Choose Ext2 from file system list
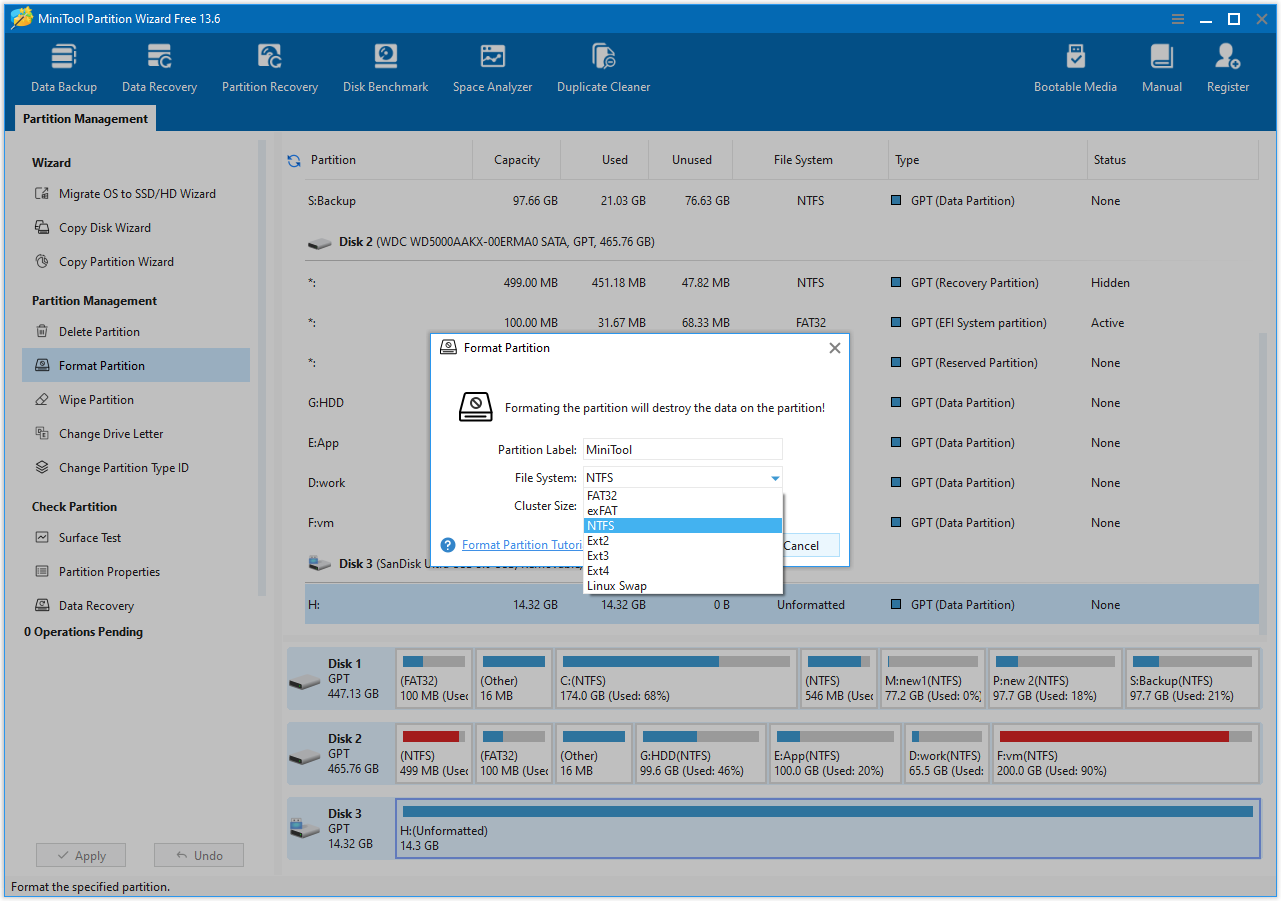This screenshot has height=901, width=1281. pyautogui.click(x=683, y=541)
